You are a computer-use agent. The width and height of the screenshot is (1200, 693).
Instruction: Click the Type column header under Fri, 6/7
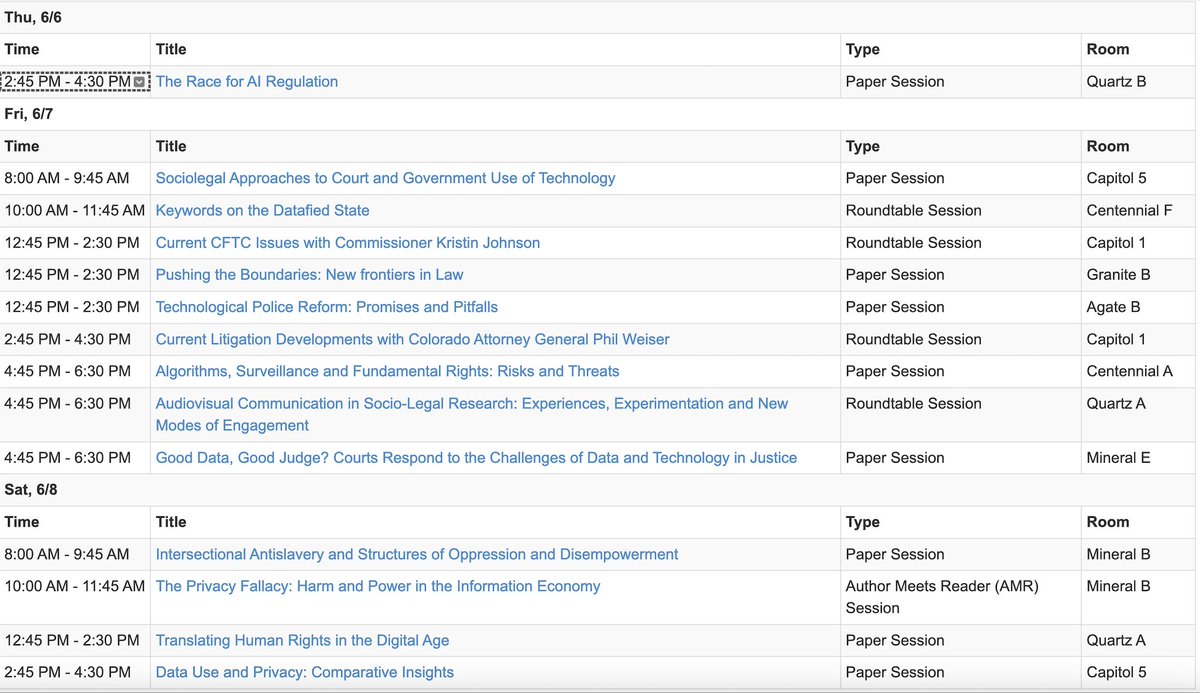tap(863, 146)
